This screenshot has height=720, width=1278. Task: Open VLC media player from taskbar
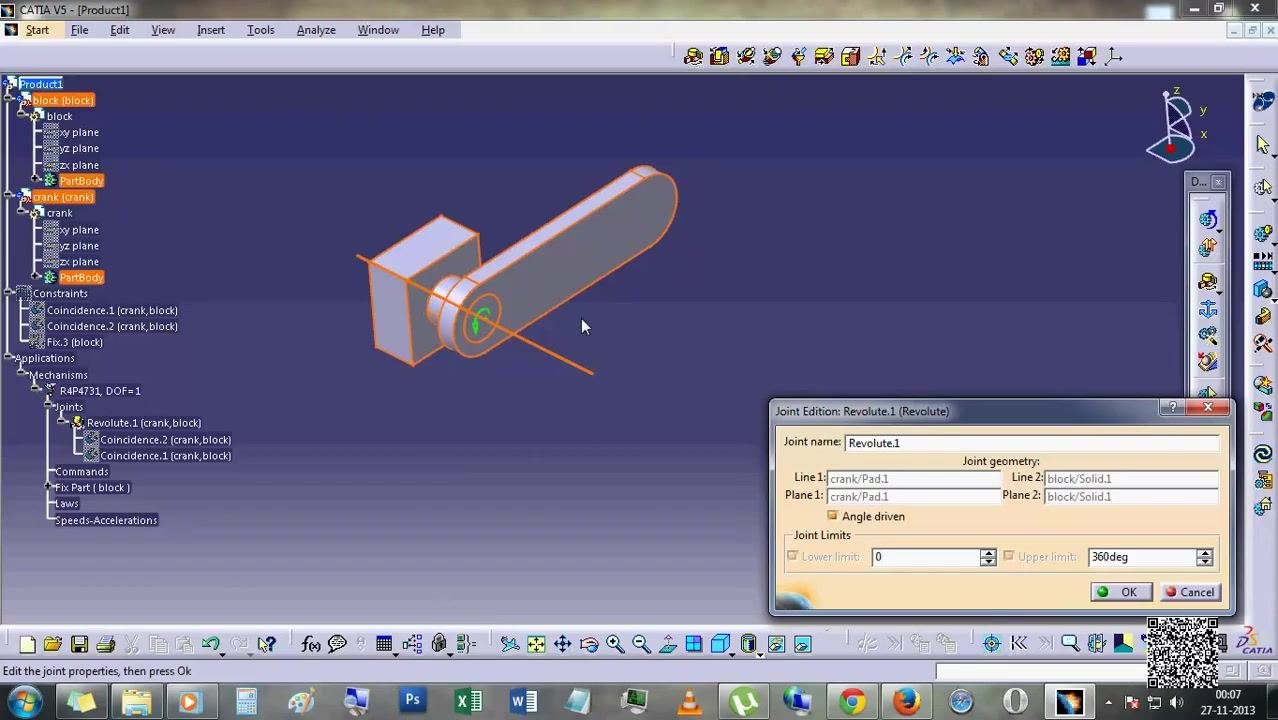(x=689, y=702)
